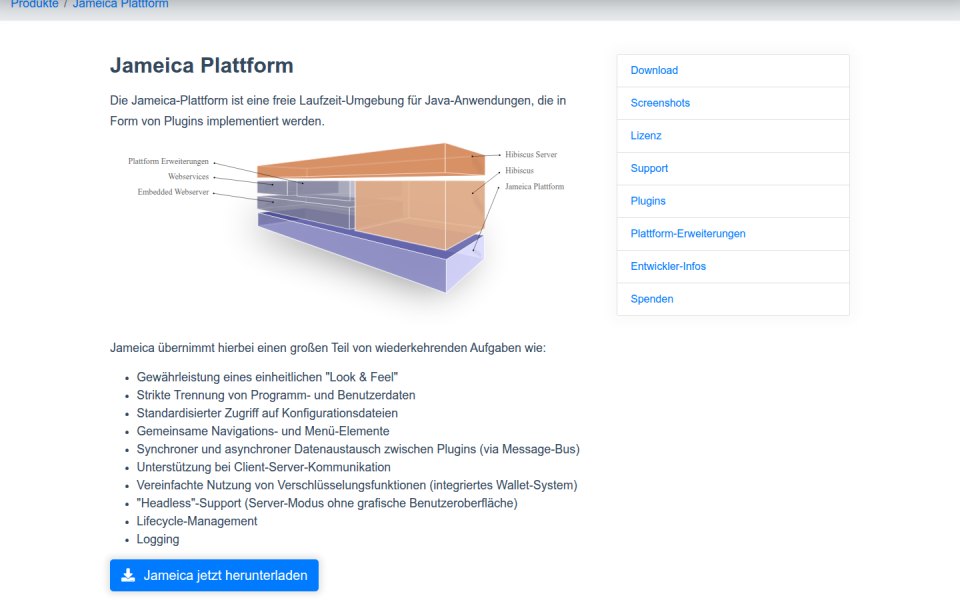Click the Webservices label in diagram

point(189,176)
